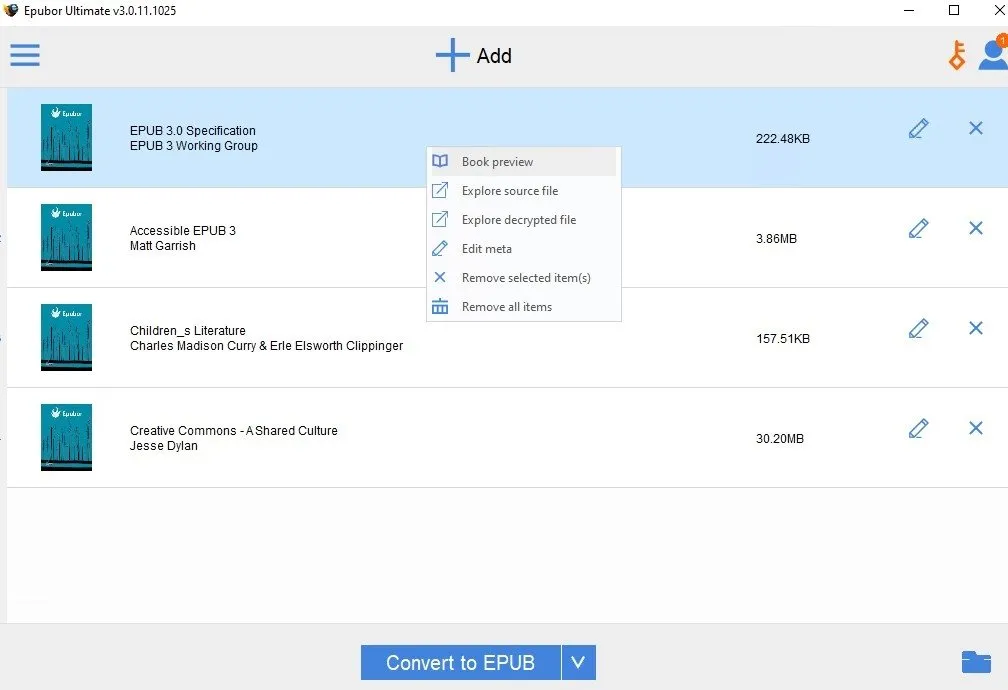Click Accessible EPUB 3 cover thumbnail
Viewport: 1008px width, 690px height.
66,237
